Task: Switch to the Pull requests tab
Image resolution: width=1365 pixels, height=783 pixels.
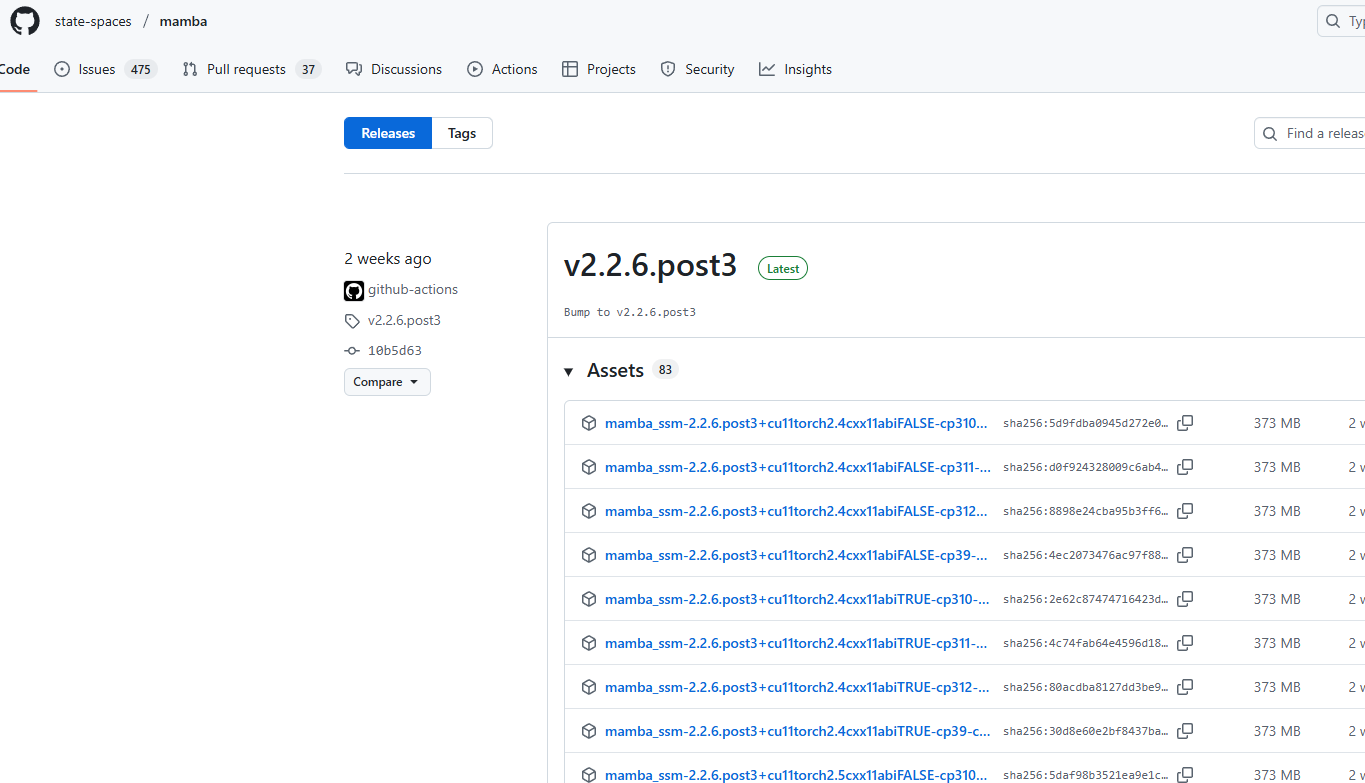Action: point(251,69)
